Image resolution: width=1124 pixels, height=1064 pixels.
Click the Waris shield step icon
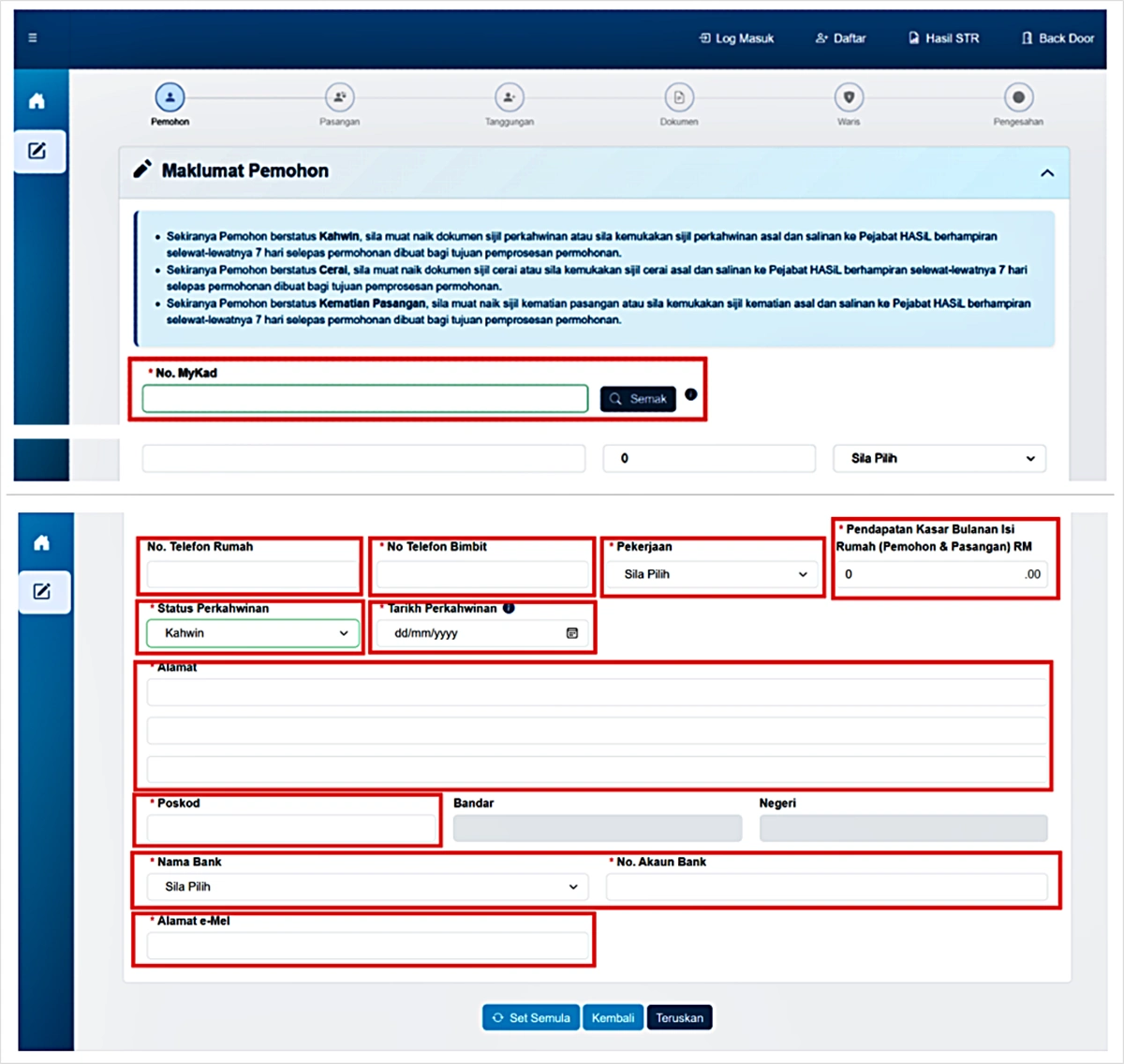[849, 97]
